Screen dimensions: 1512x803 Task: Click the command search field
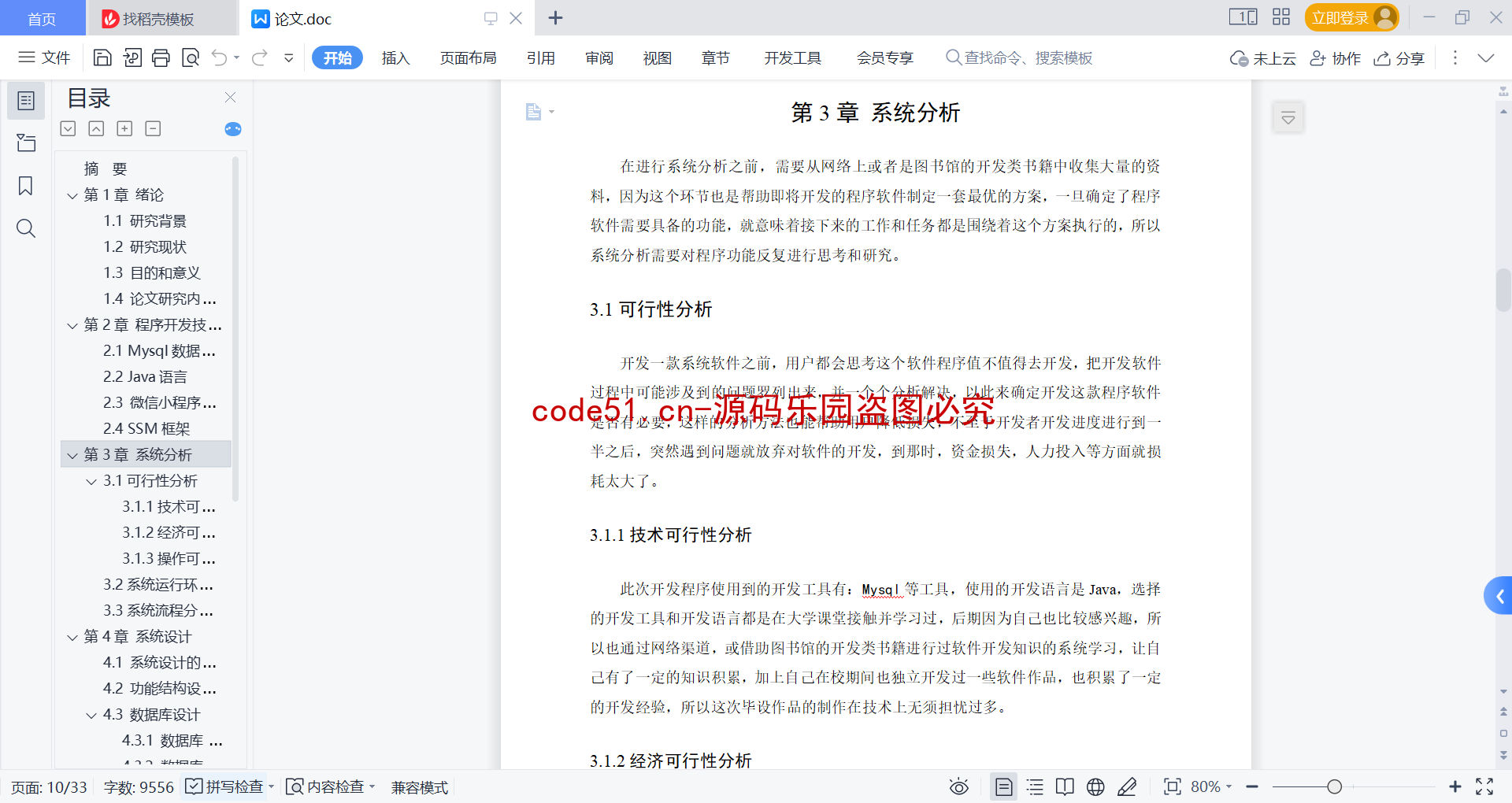click(x=1019, y=57)
